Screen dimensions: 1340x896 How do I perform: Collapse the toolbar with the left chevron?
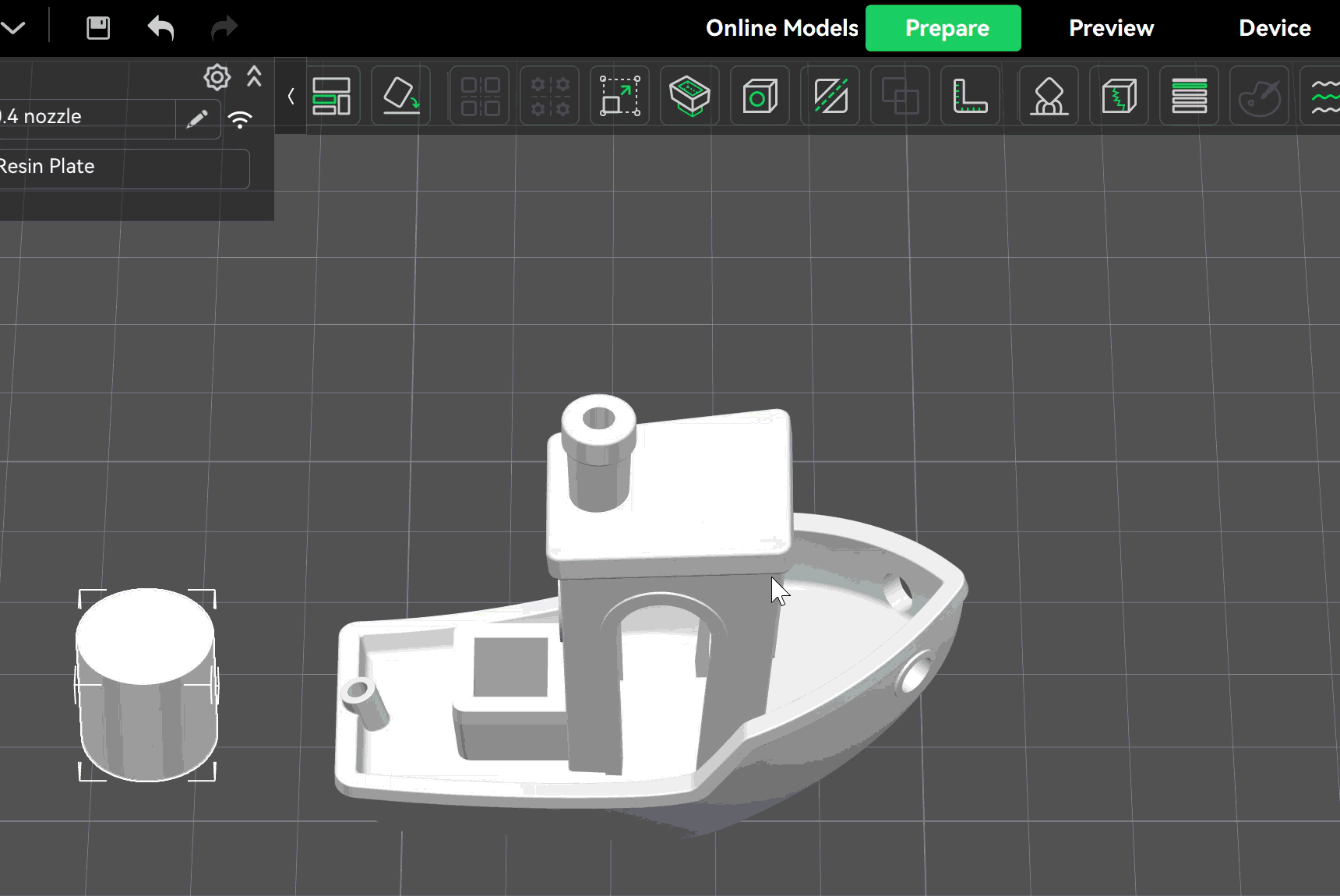[x=291, y=97]
